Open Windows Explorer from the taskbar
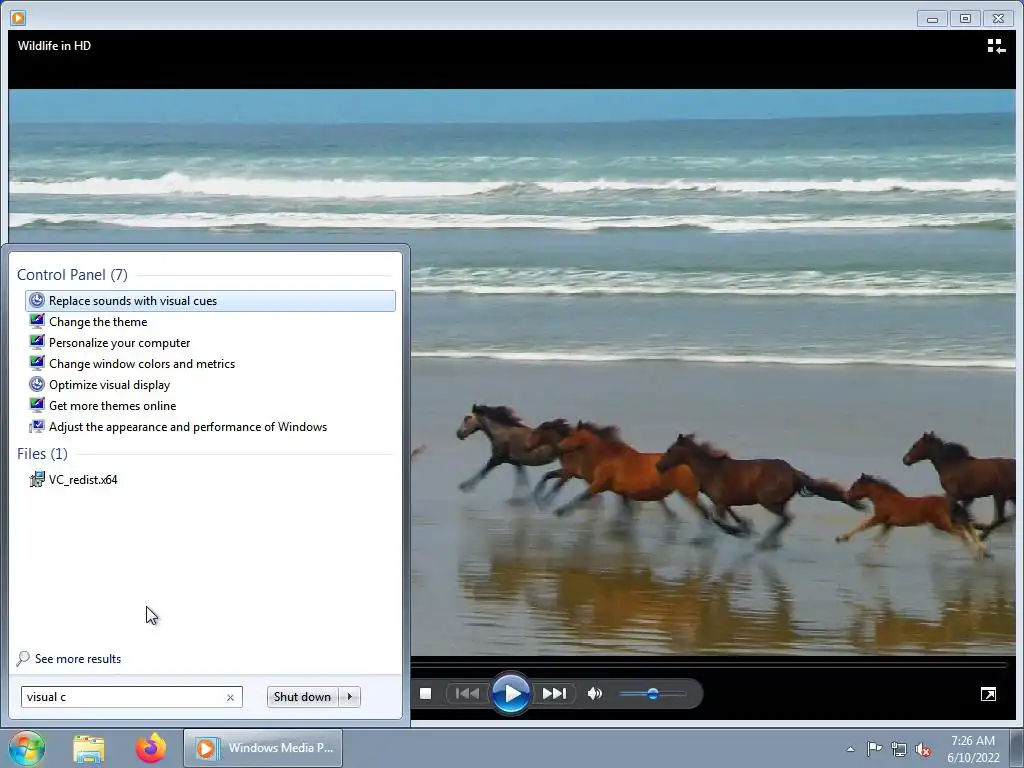This screenshot has height=768, width=1024. (89, 748)
